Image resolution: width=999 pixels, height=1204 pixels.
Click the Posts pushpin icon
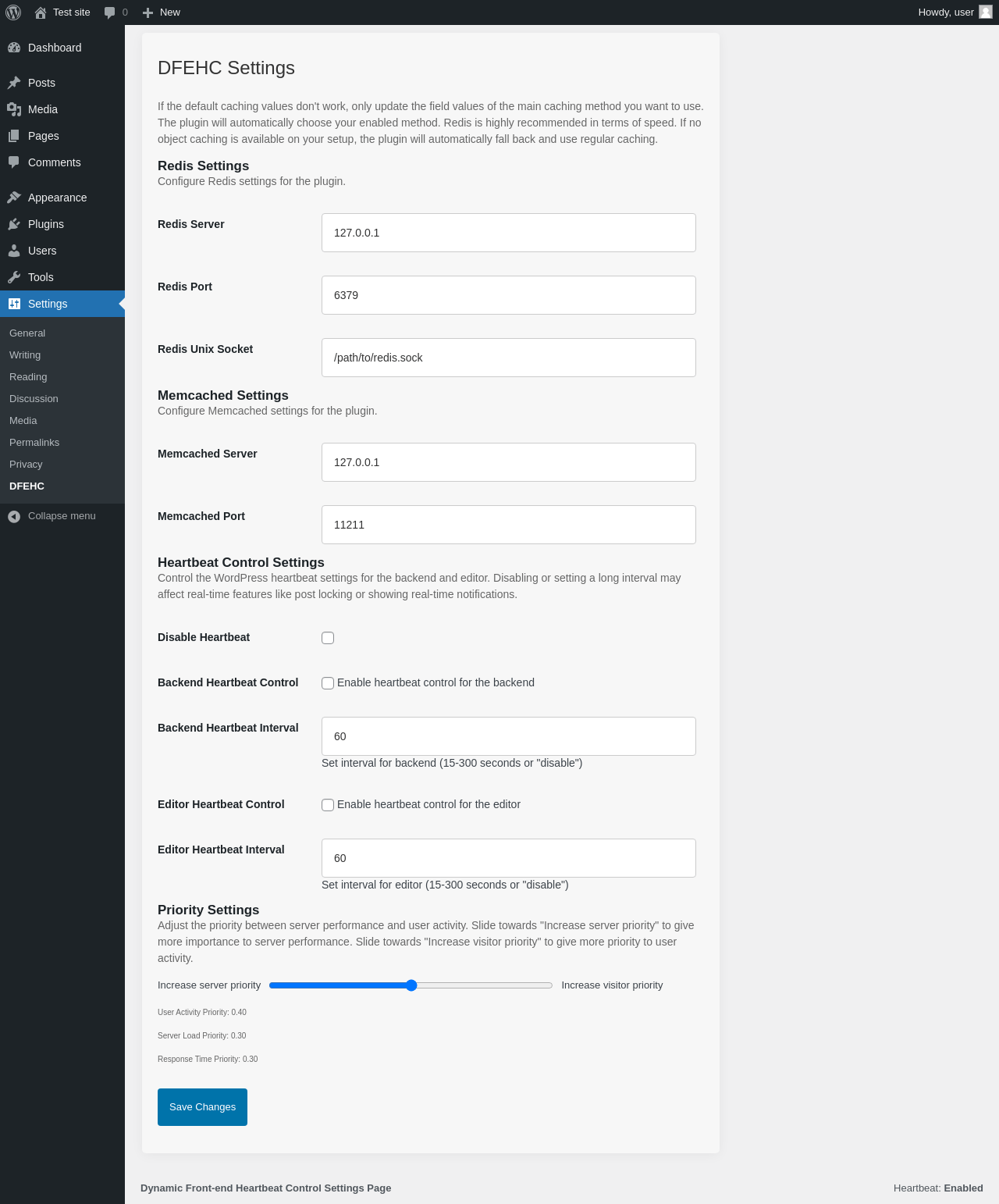tap(14, 83)
